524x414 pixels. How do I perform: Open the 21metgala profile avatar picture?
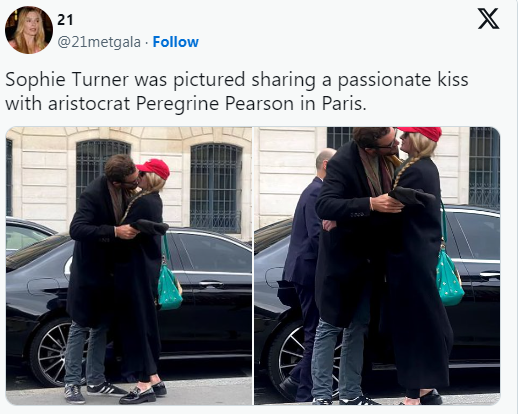[x=29, y=30]
